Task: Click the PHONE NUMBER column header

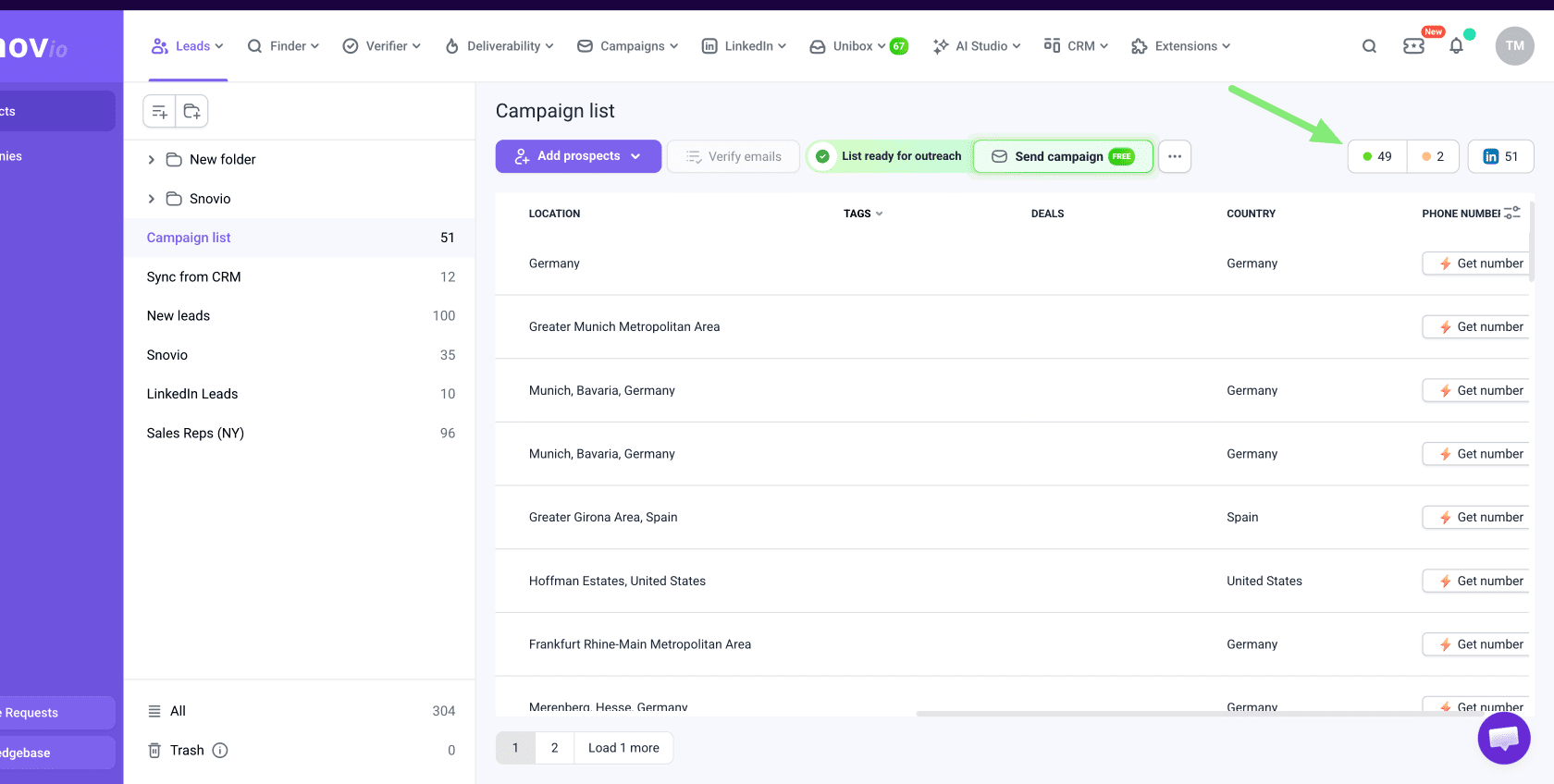Action: 1461,214
